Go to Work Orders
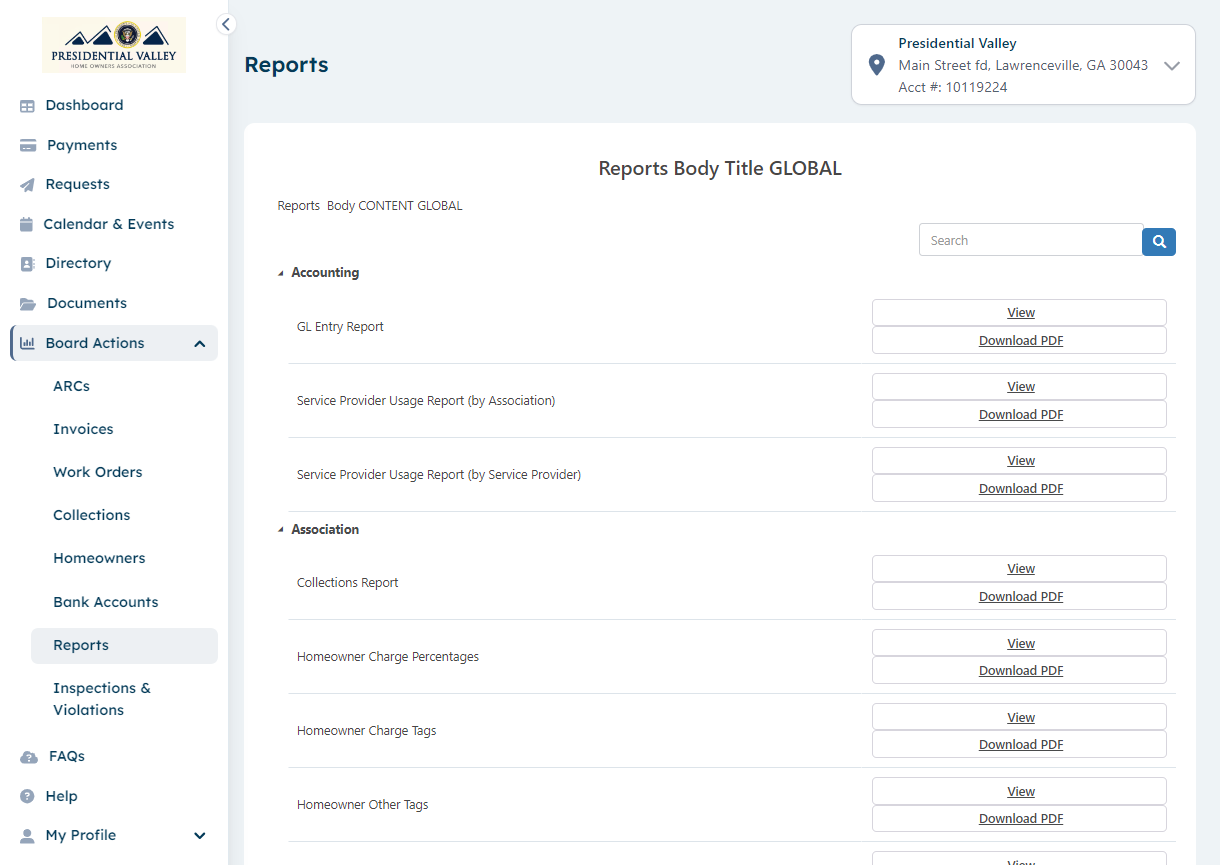 tap(97, 472)
